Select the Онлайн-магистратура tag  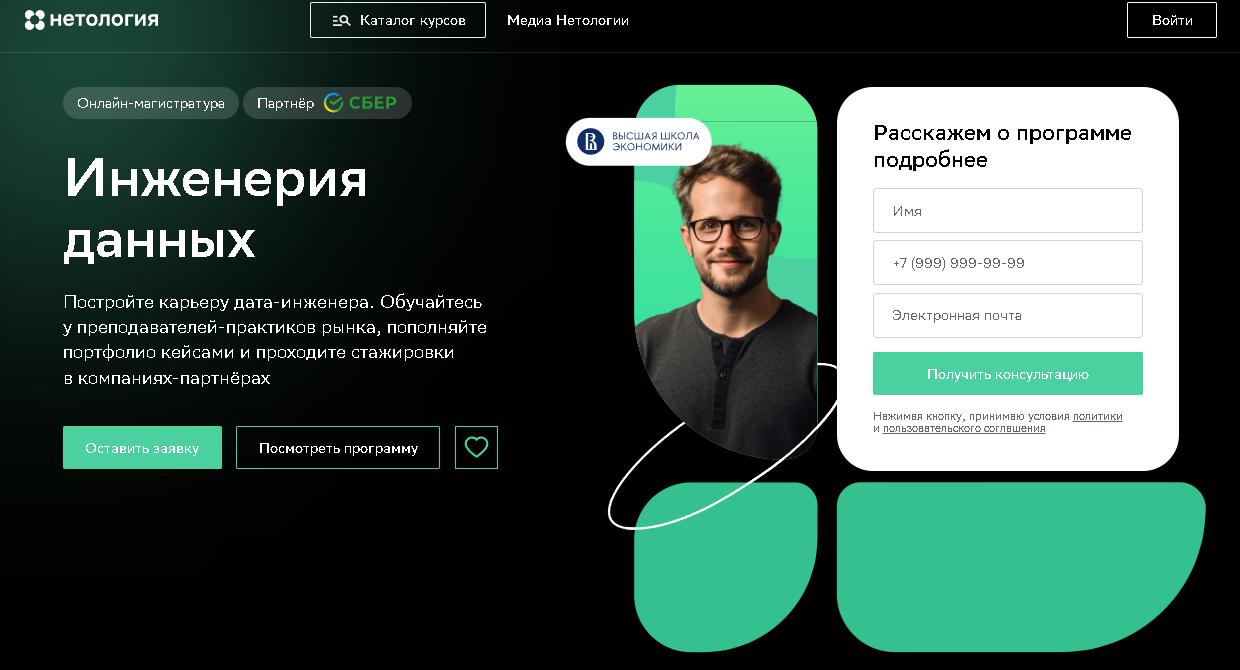[x=151, y=103]
